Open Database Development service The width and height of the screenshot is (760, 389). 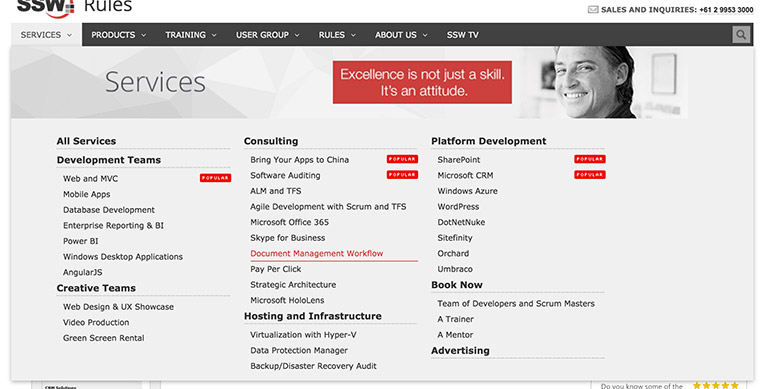(x=109, y=210)
